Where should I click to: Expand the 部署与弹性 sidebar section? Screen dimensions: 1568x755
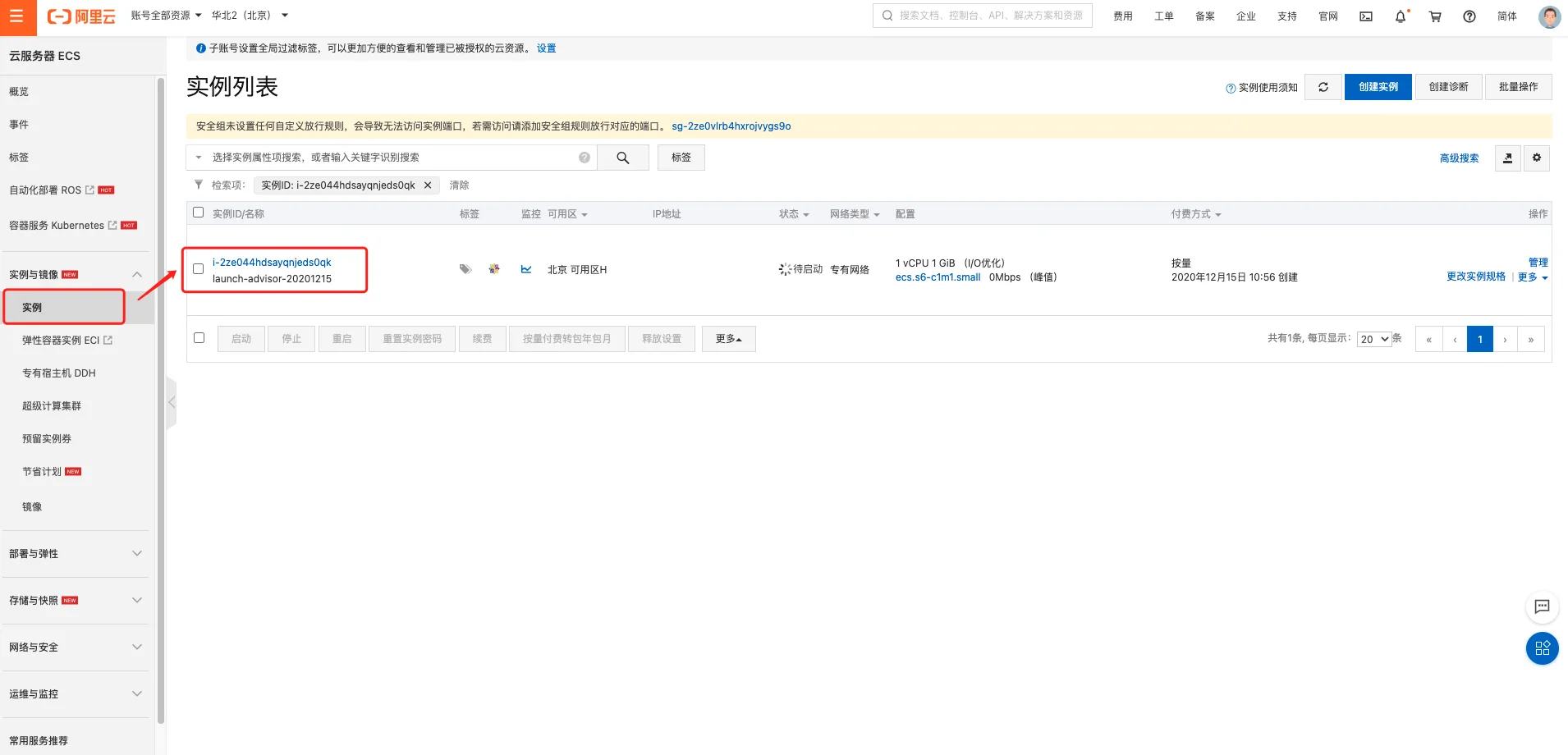click(x=76, y=554)
